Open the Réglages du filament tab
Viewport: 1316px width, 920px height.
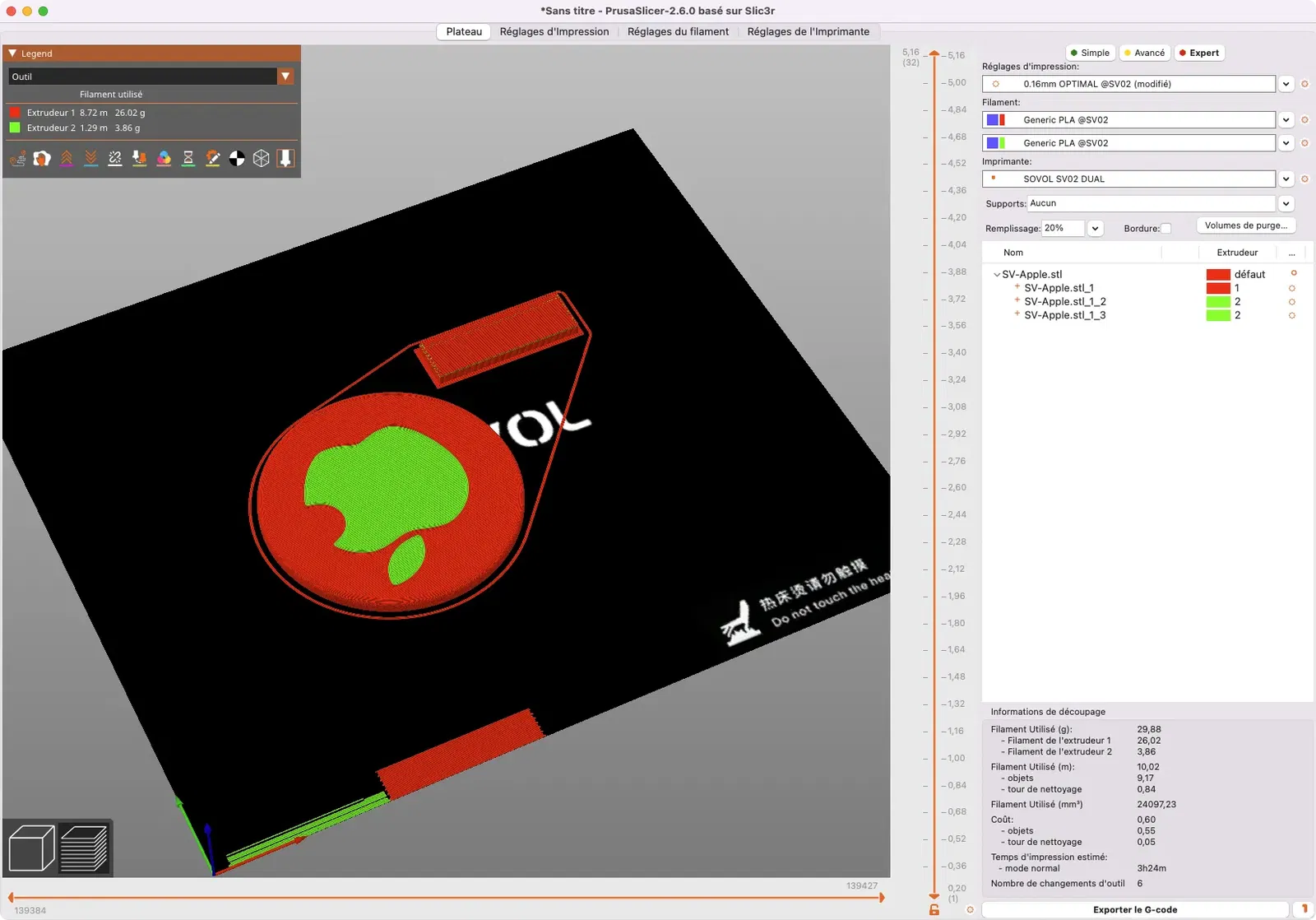tap(678, 31)
